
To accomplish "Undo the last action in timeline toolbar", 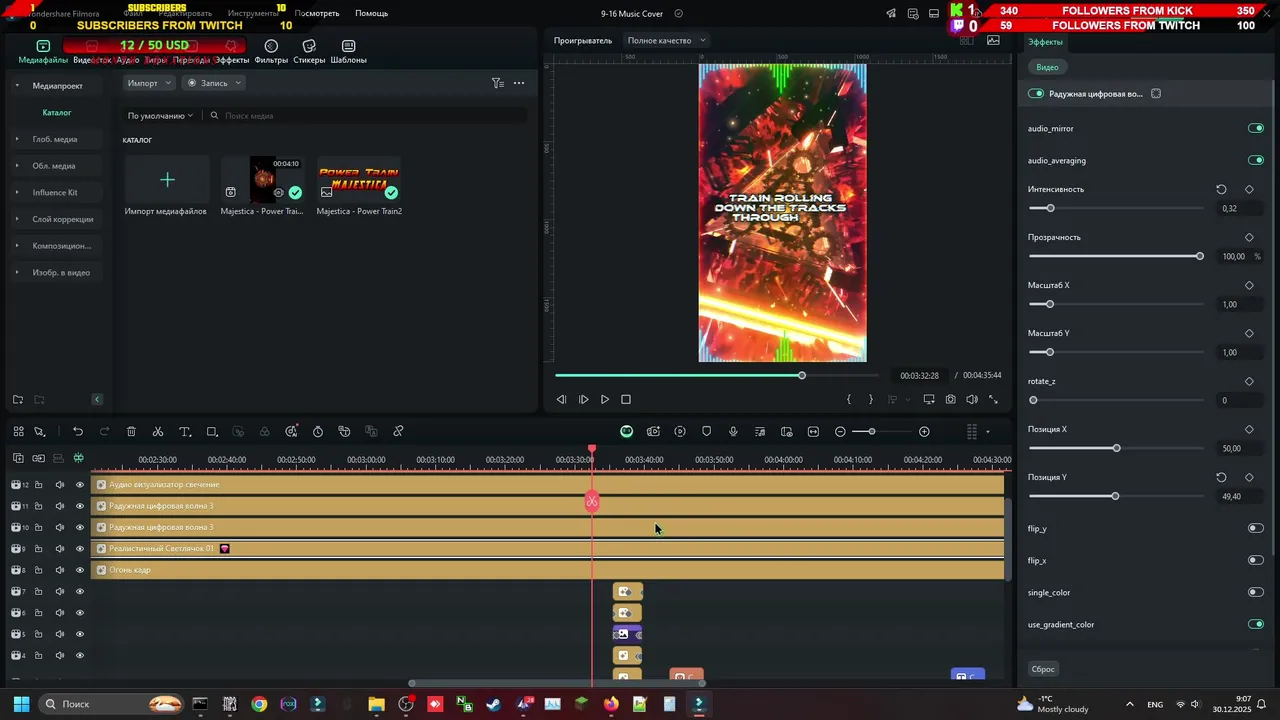I will (x=78, y=432).
